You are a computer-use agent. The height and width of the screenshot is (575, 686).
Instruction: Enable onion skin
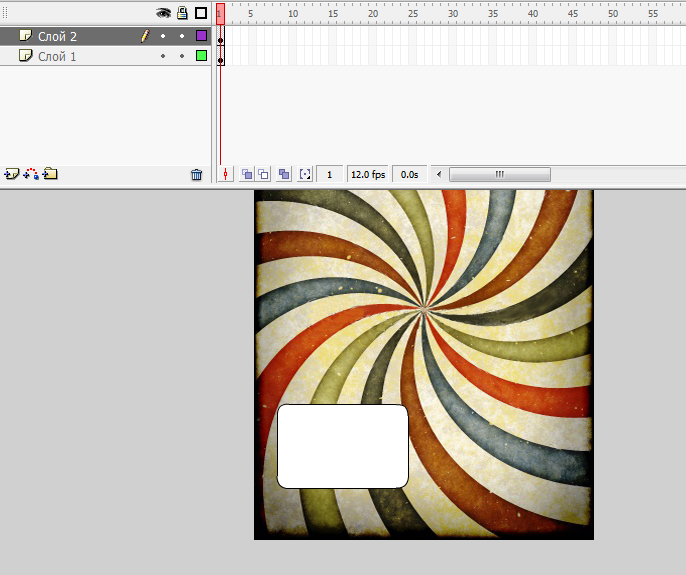click(247, 175)
